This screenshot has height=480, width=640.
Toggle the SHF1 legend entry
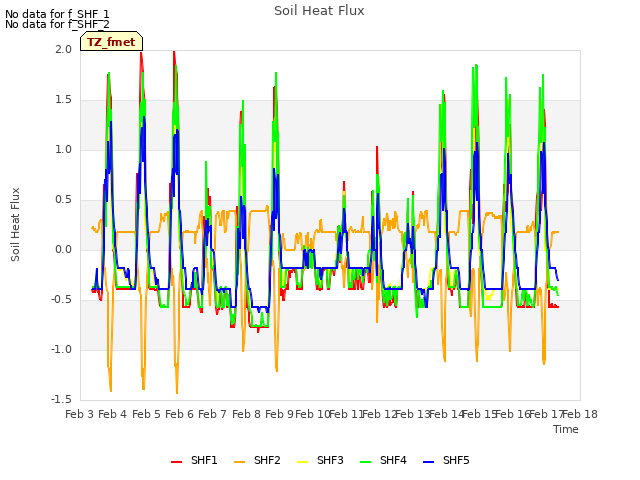point(194,460)
